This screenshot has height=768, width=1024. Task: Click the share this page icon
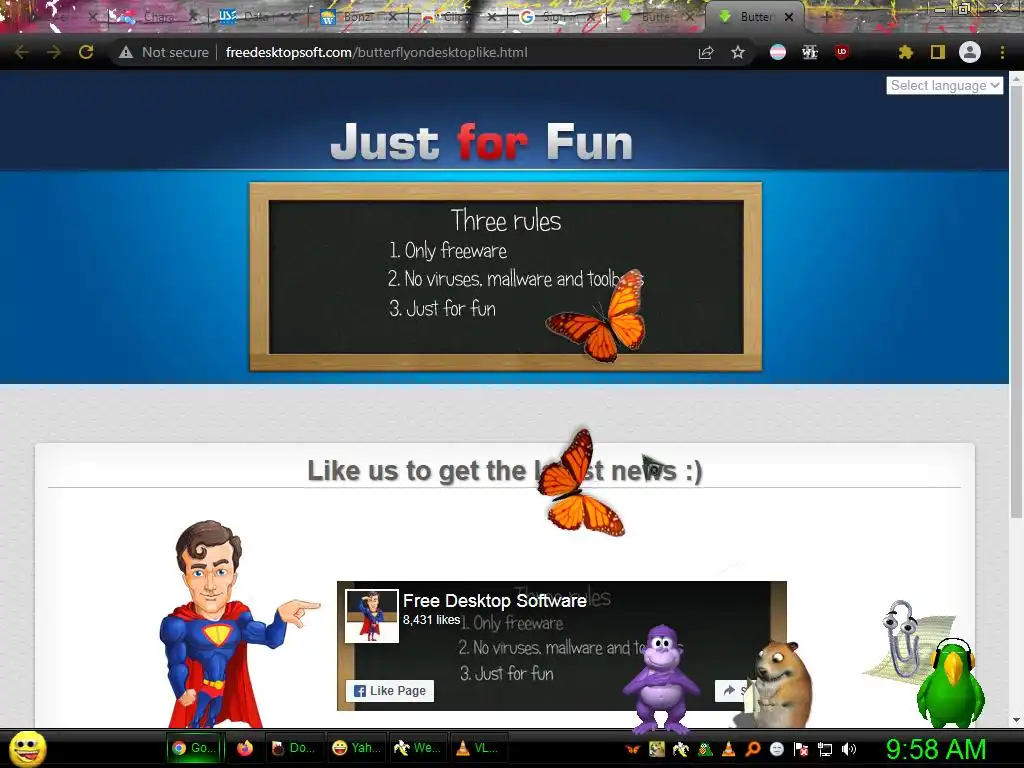tap(706, 52)
